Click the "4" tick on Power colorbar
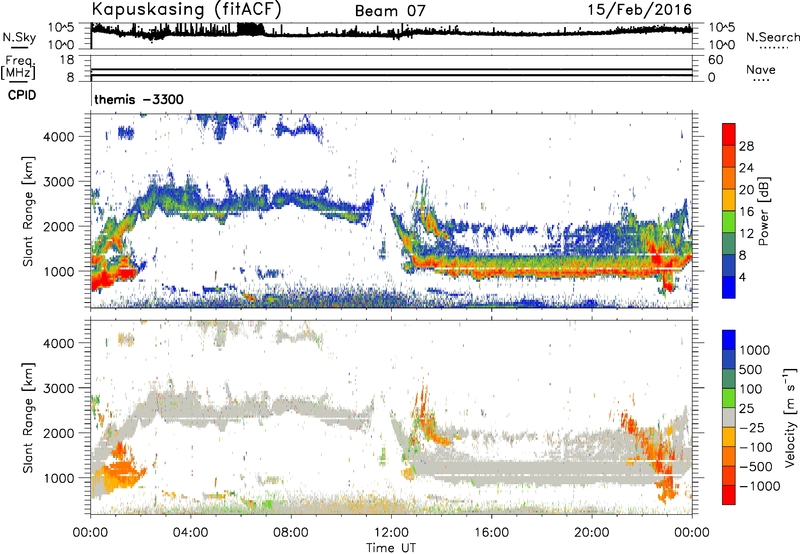The width and height of the screenshot is (800, 554). click(742, 278)
